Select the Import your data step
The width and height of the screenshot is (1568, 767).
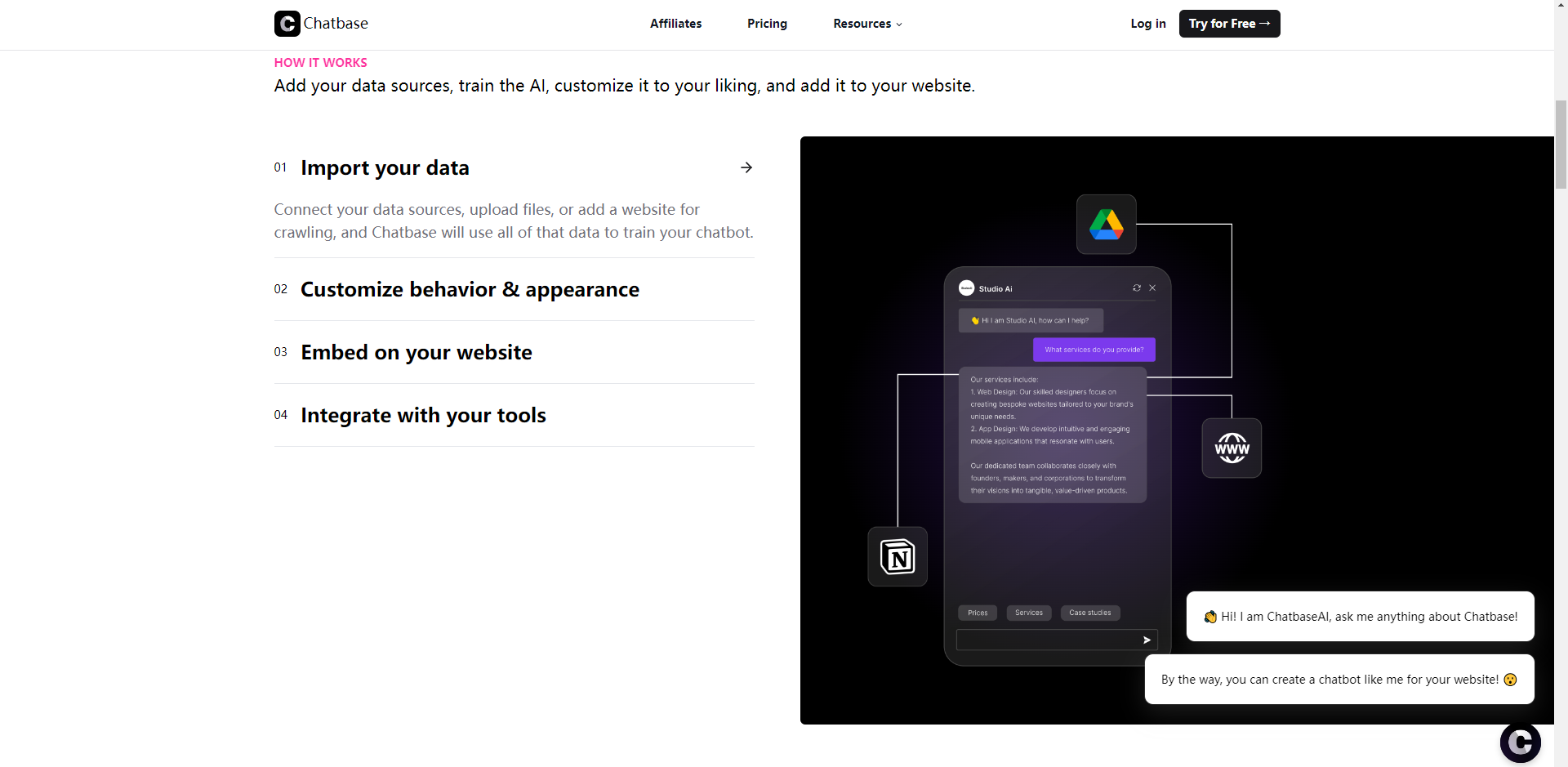385,167
